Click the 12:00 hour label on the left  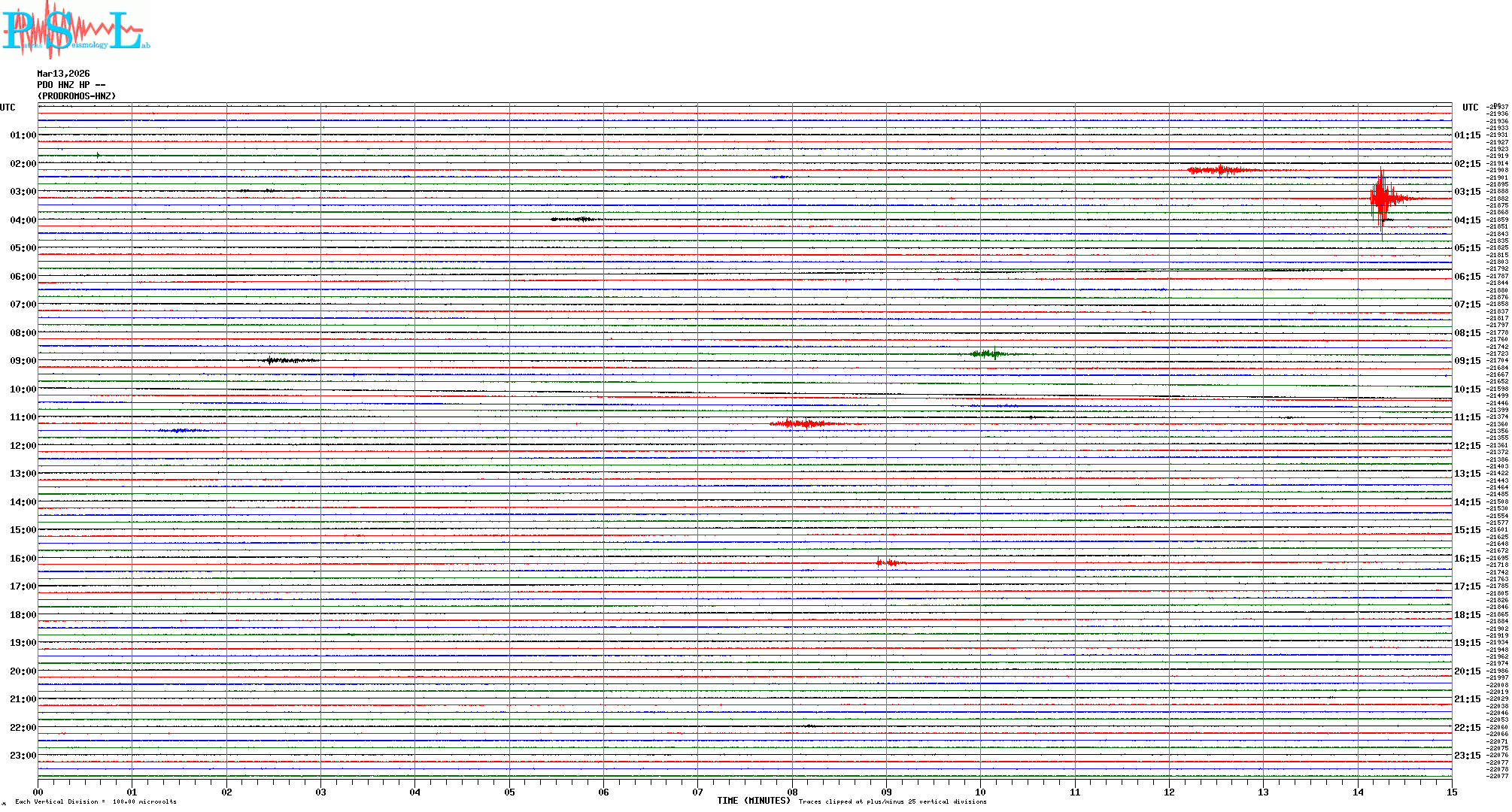[x=23, y=446]
